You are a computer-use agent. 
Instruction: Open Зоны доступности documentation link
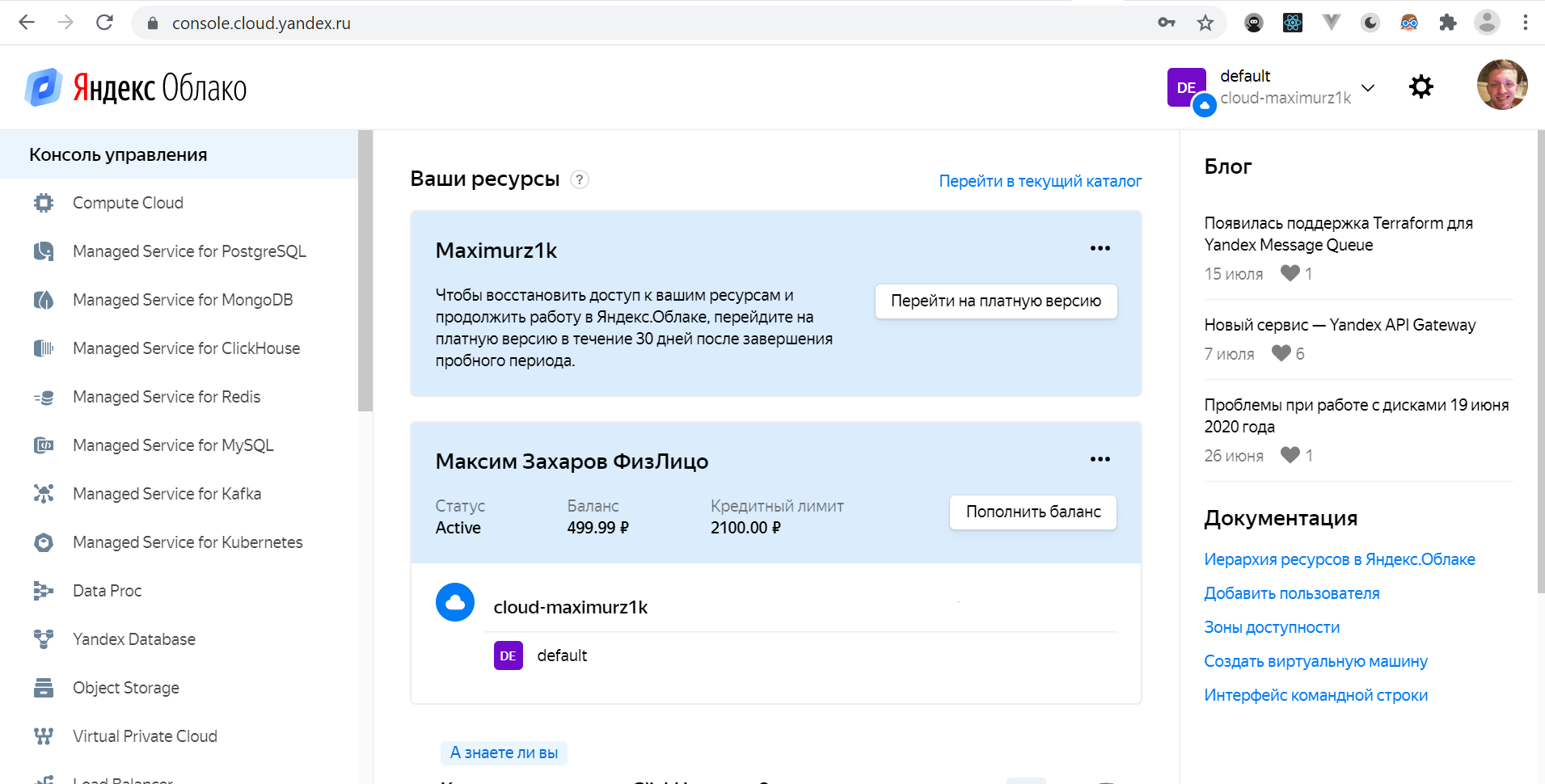1272,627
